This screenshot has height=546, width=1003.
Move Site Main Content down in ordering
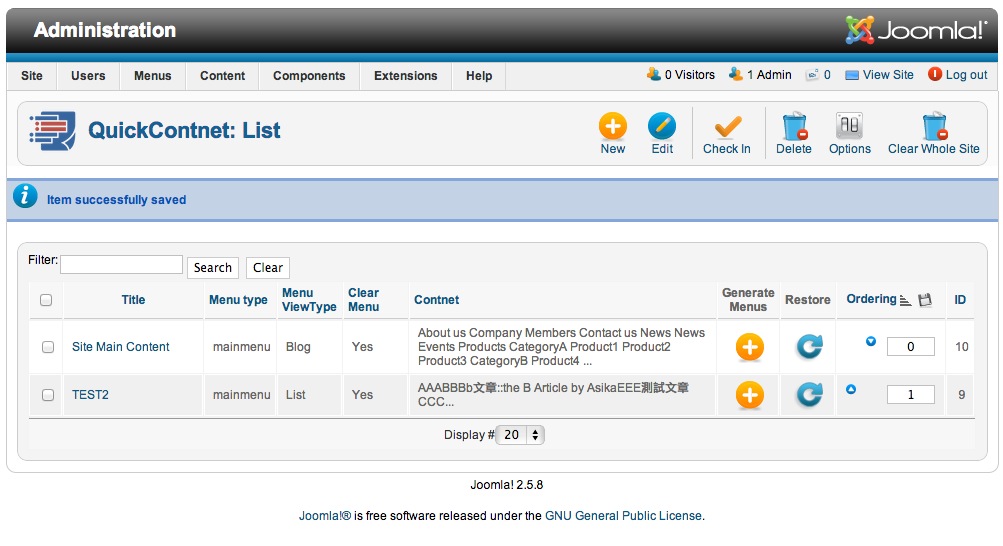(x=871, y=341)
